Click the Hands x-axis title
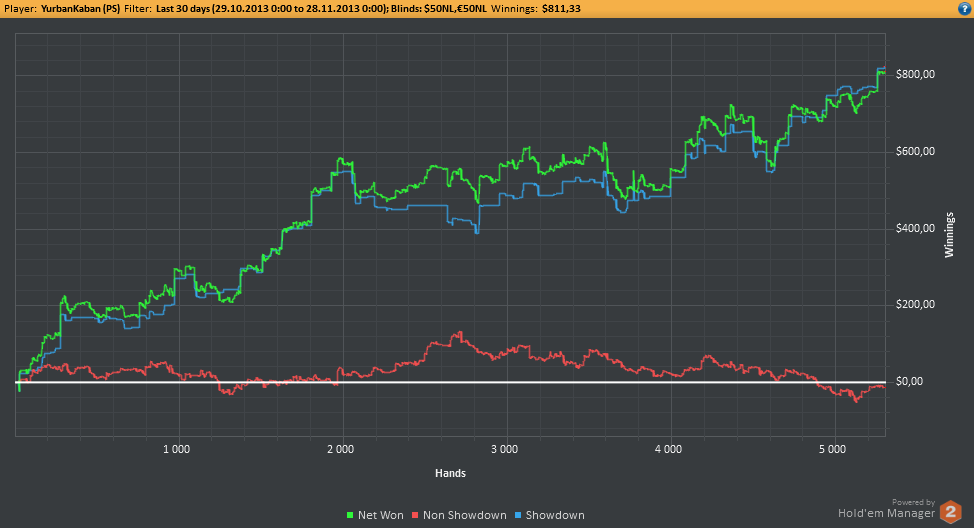This screenshot has height=528, width=974. [x=450, y=473]
